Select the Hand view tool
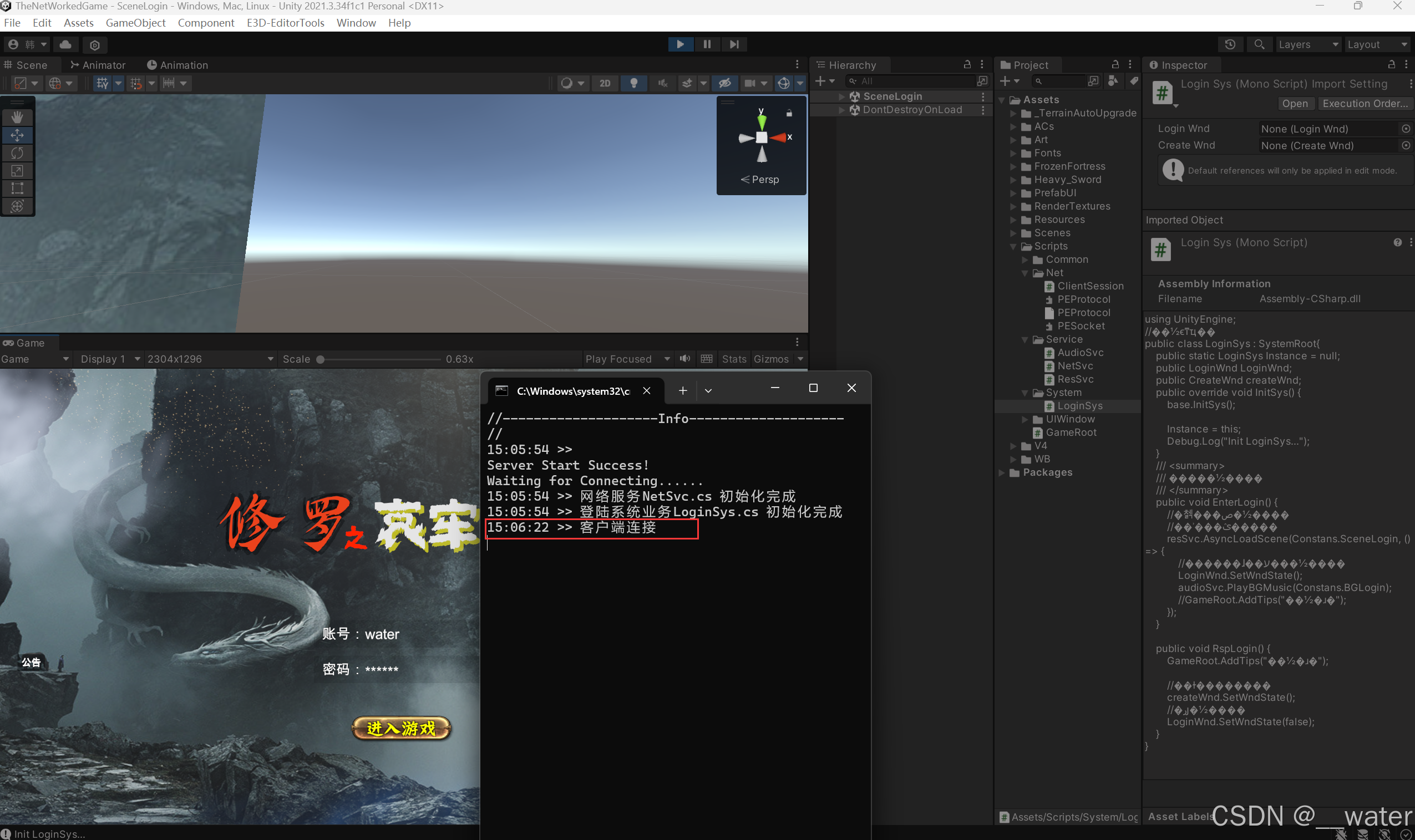The image size is (1415, 840). (17, 117)
